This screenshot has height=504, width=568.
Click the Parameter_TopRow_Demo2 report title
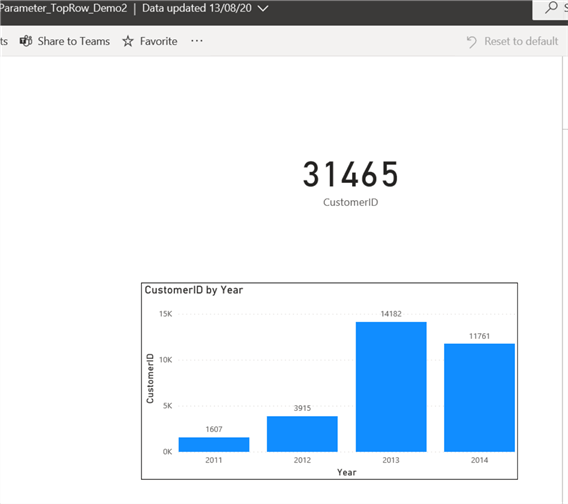coord(63,8)
